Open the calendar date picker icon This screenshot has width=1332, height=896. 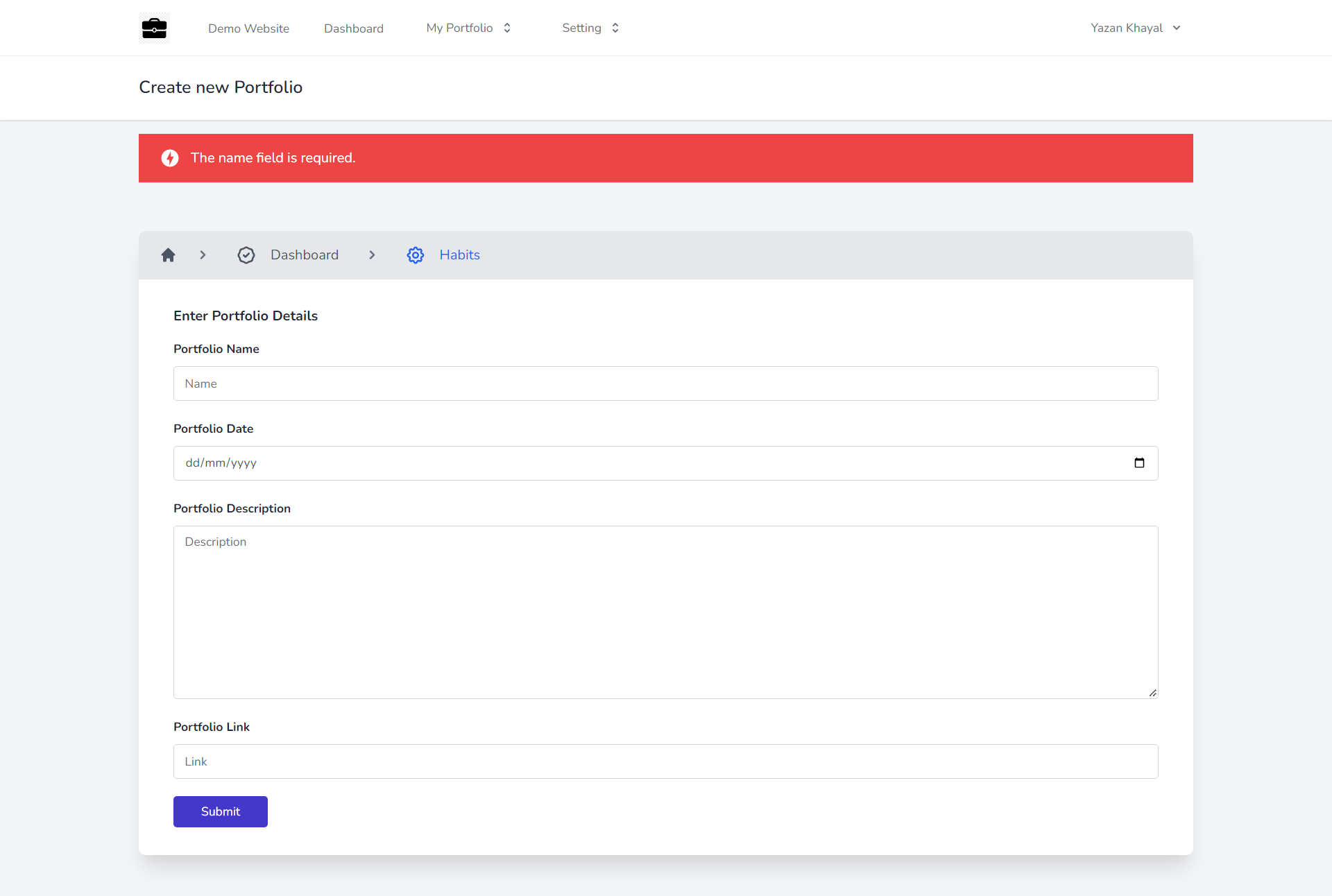tap(1139, 463)
